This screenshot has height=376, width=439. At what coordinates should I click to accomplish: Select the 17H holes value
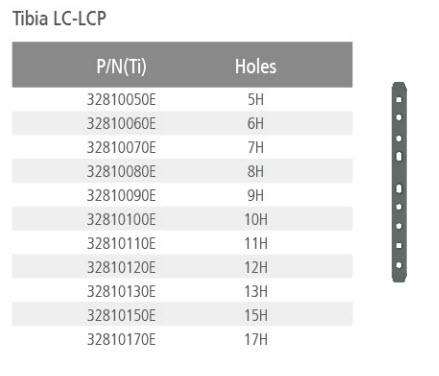pos(256,340)
